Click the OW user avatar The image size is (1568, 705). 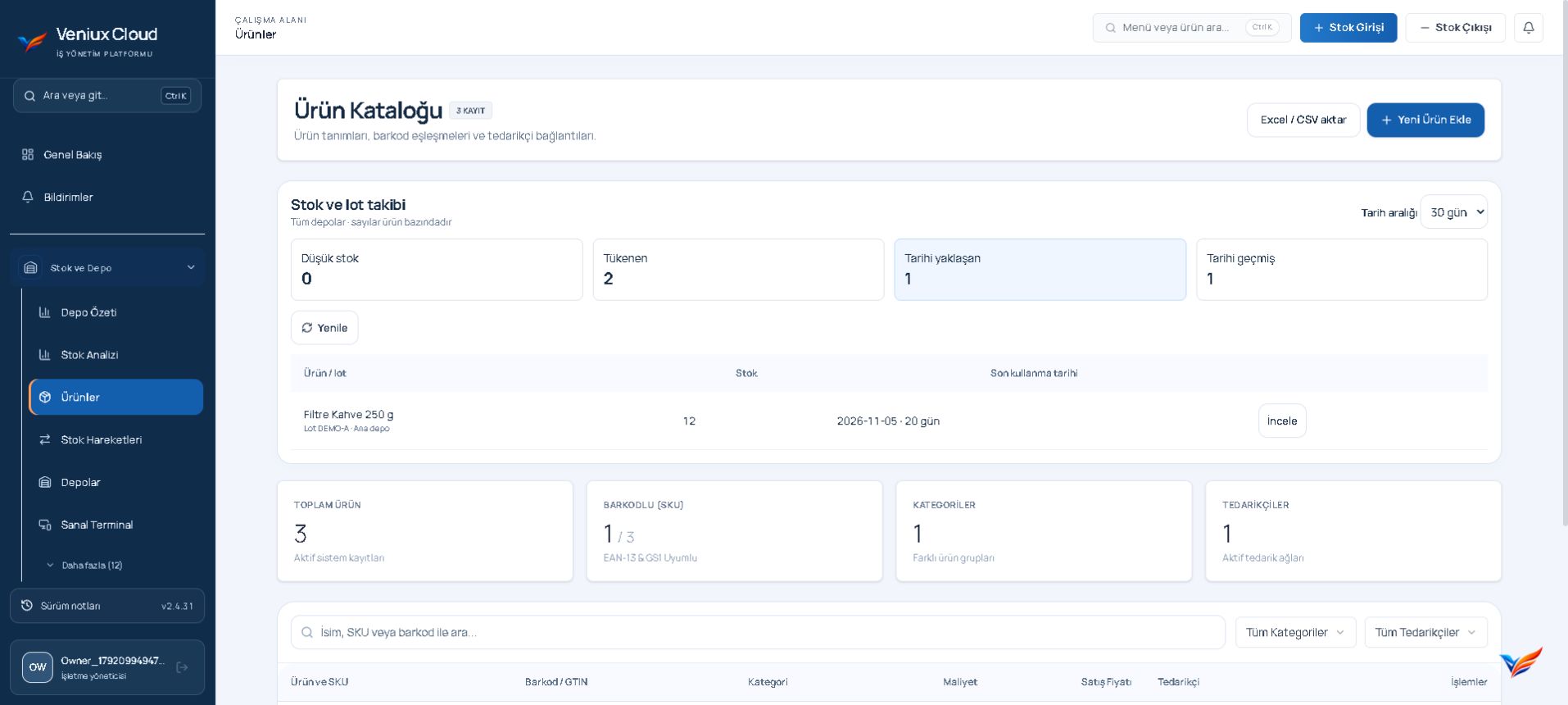click(38, 667)
